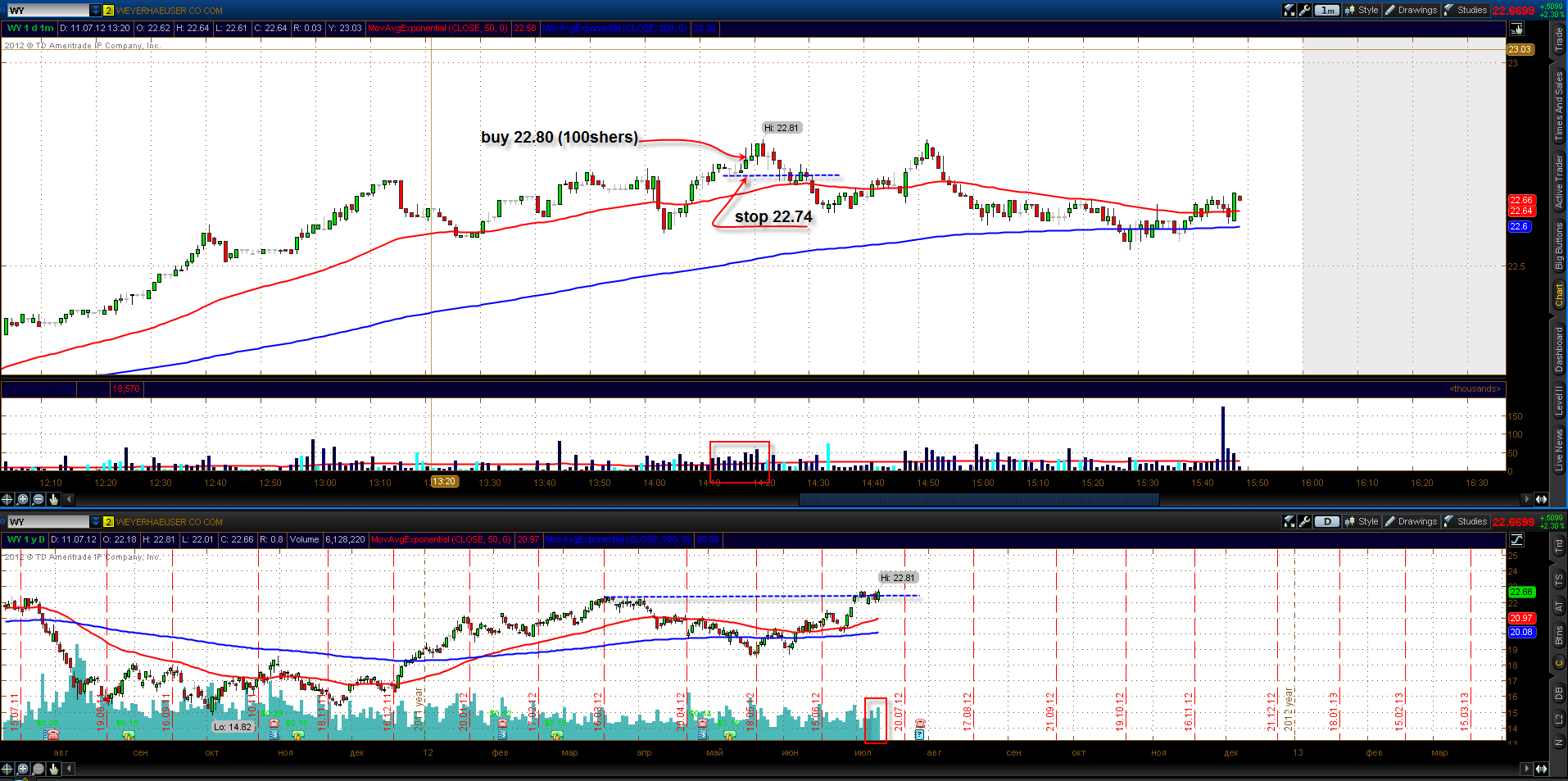Screen dimensions: 1568x781
Task: Click yellow link number 2 on lower chart
Action: (x=108, y=522)
